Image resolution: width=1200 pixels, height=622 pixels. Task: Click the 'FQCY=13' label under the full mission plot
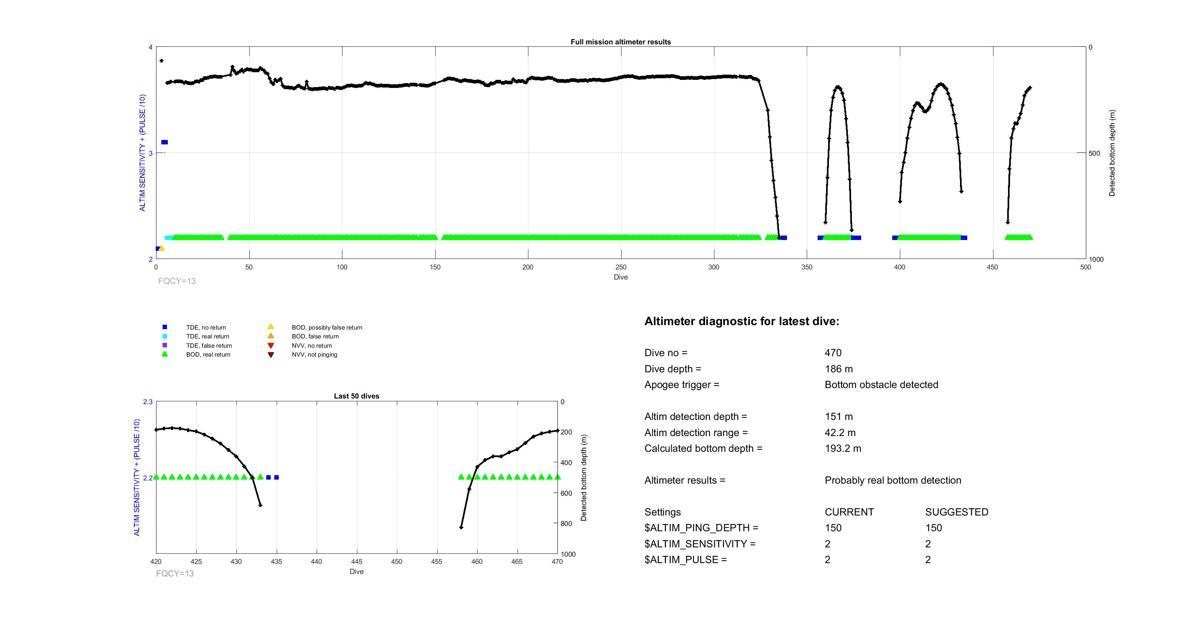[177, 281]
